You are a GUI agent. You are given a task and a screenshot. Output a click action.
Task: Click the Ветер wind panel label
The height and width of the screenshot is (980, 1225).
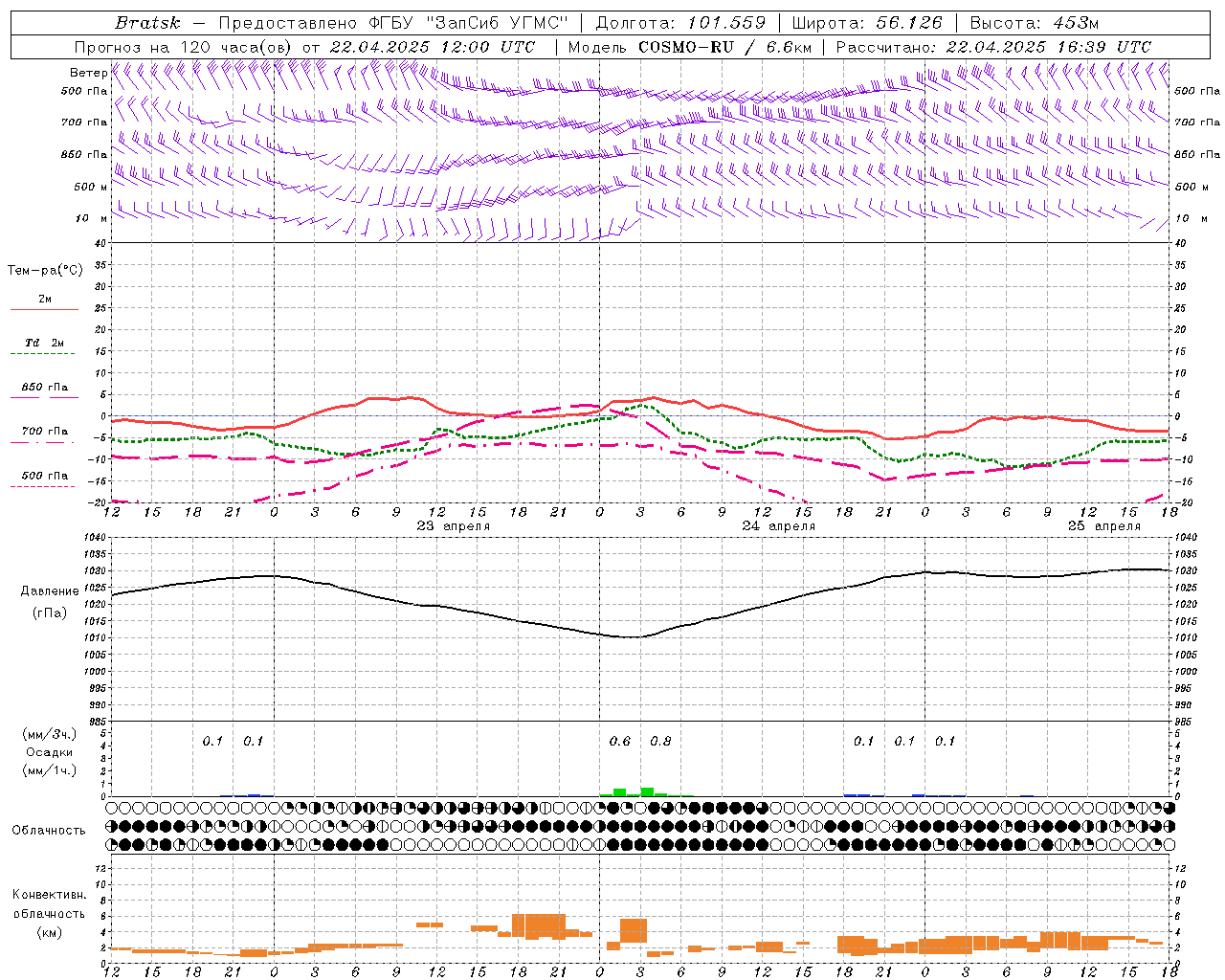click(x=88, y=73)
